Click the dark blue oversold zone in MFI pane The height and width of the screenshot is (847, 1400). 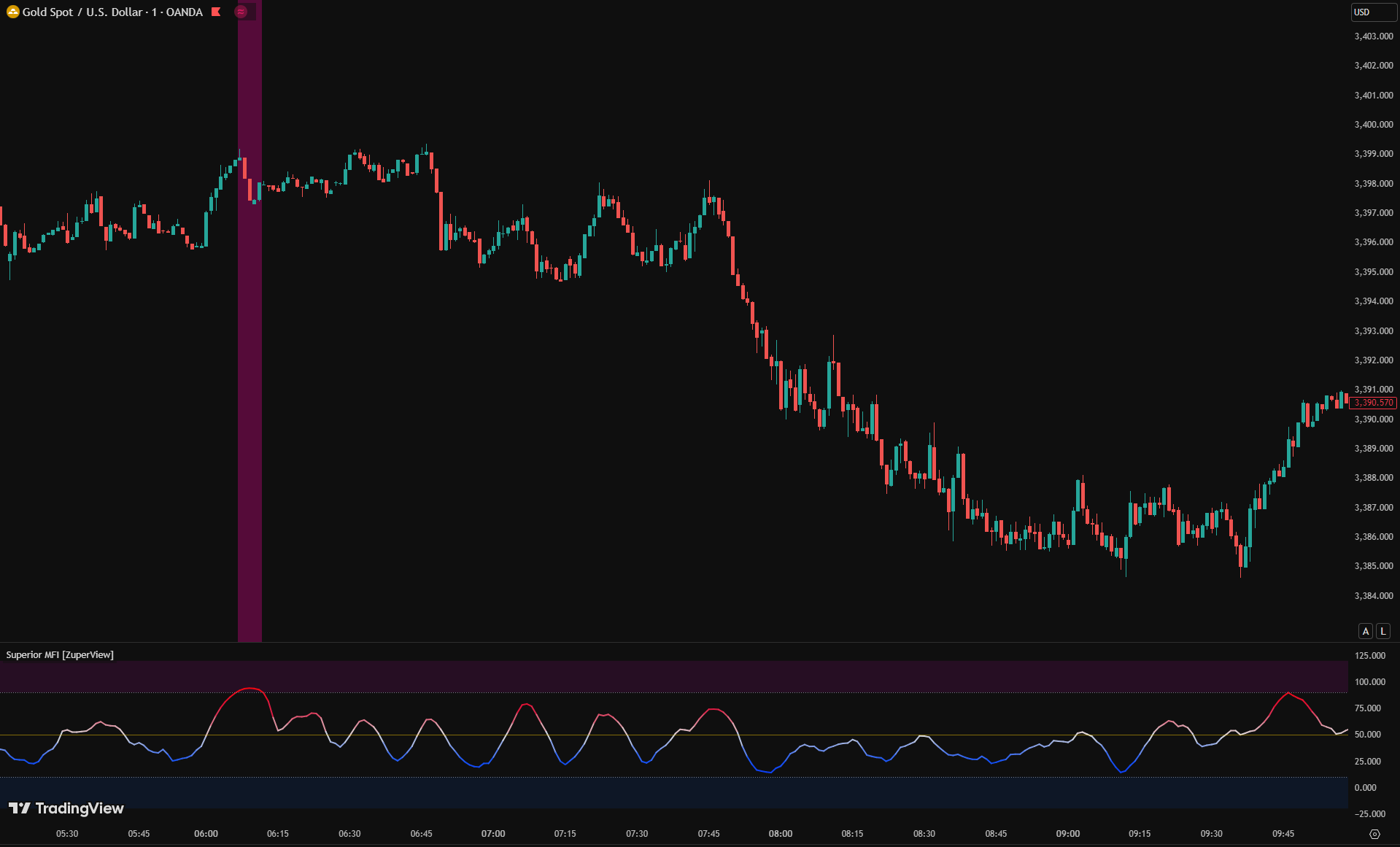pyautogui.click(x=657, y=793)
